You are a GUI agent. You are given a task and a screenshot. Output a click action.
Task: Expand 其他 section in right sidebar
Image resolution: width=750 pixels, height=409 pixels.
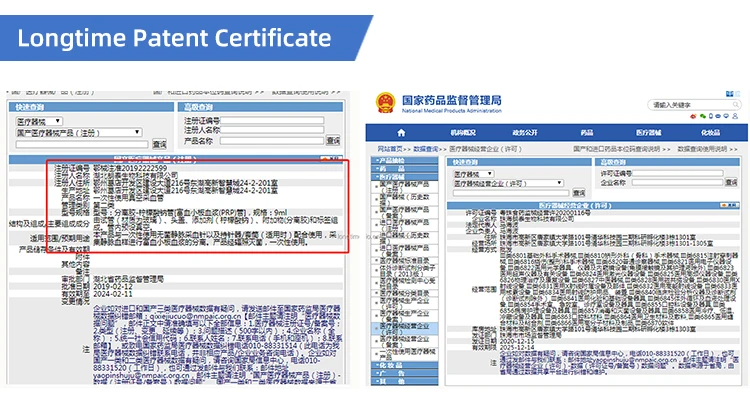click(405, 381)
